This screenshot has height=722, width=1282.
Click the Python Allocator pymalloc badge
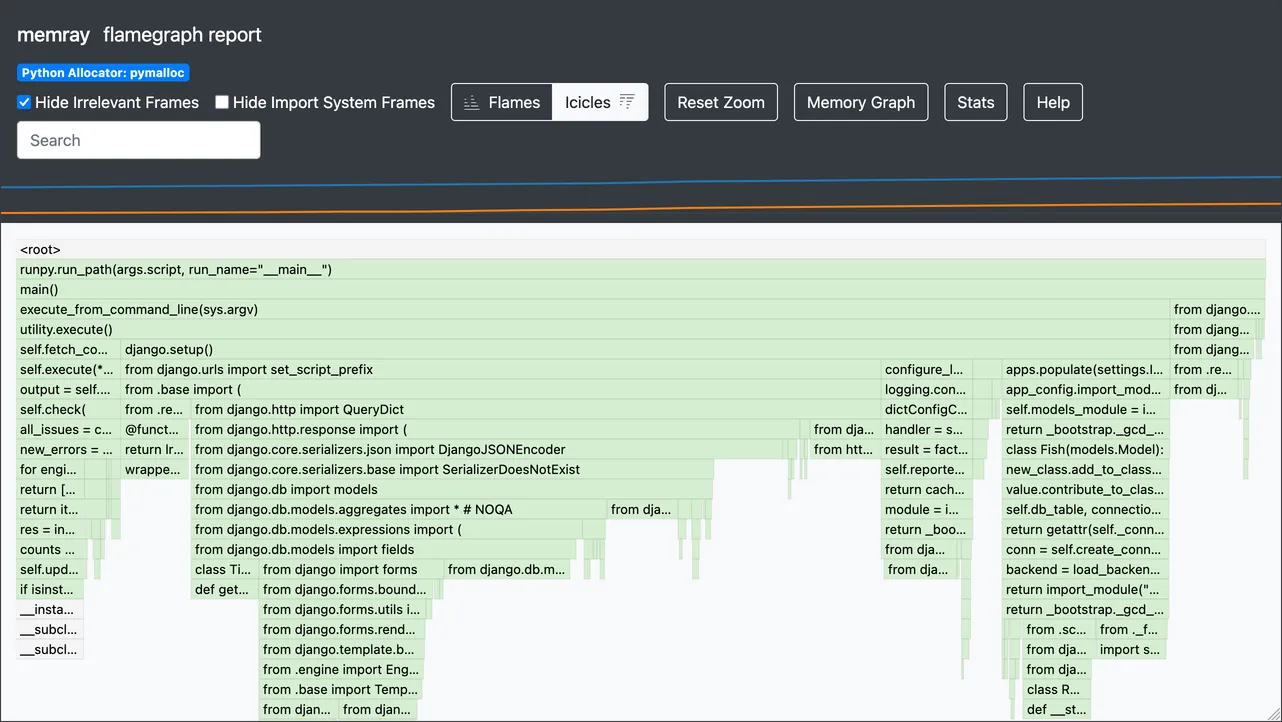[x=103, y=73]
